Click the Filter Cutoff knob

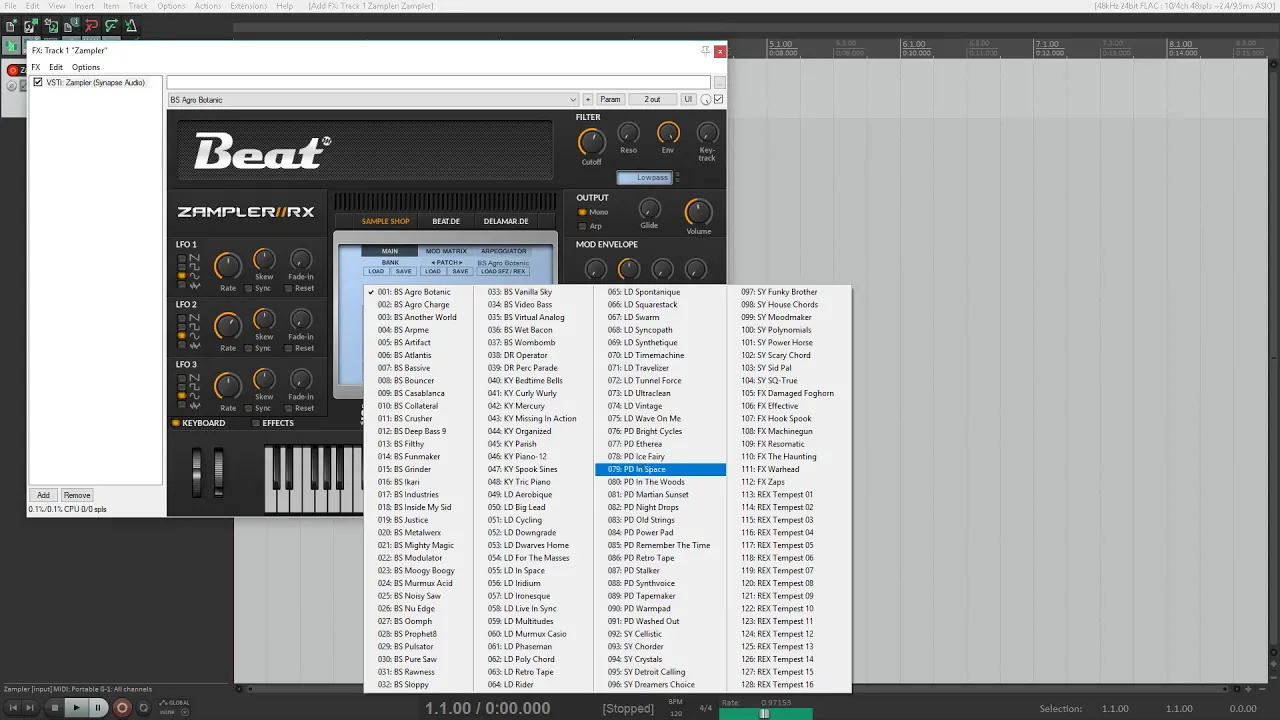[591, 141]
